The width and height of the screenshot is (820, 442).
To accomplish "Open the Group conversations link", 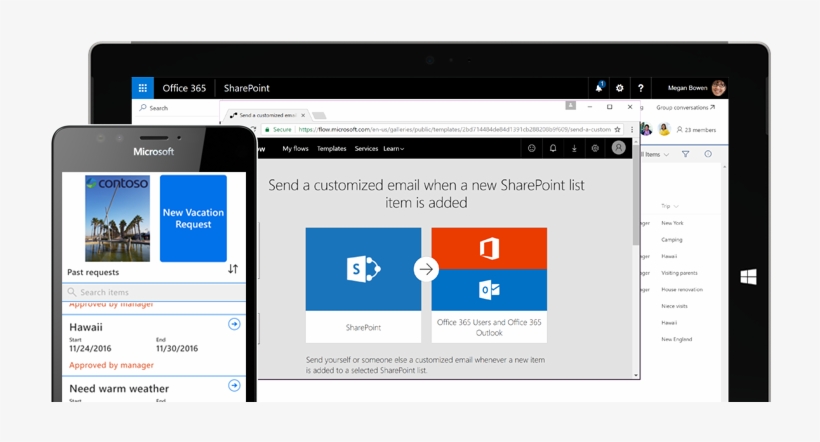I will [x=685, y=107].
